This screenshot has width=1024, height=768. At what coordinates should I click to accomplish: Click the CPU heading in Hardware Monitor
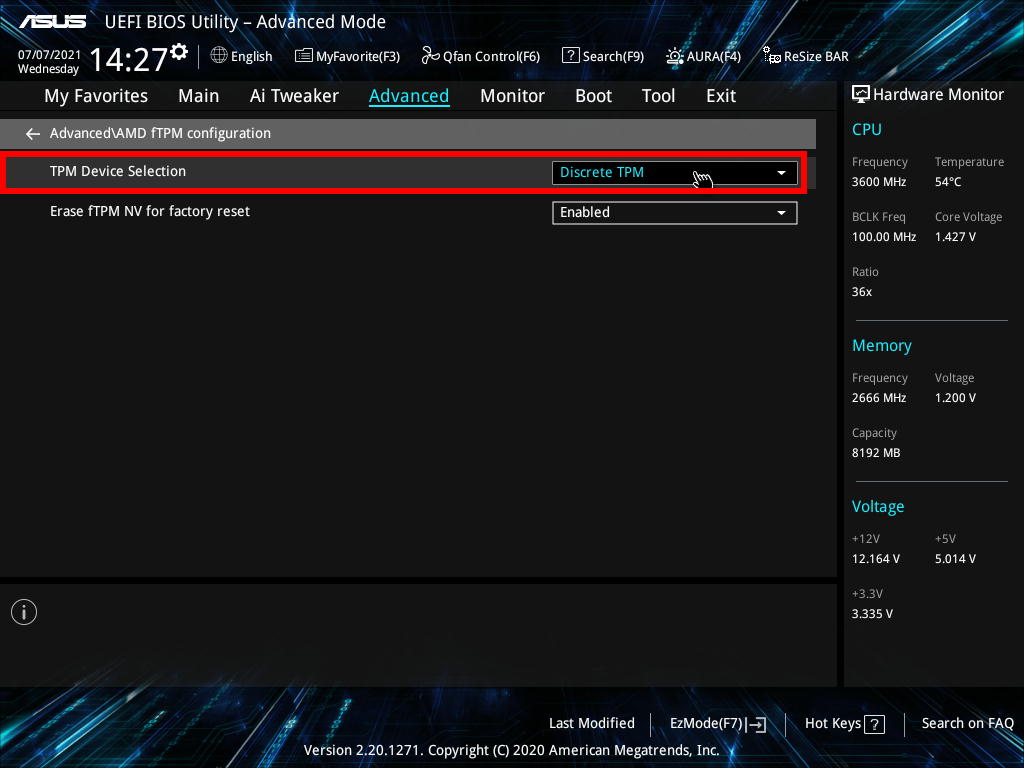[x=867, y=129]
